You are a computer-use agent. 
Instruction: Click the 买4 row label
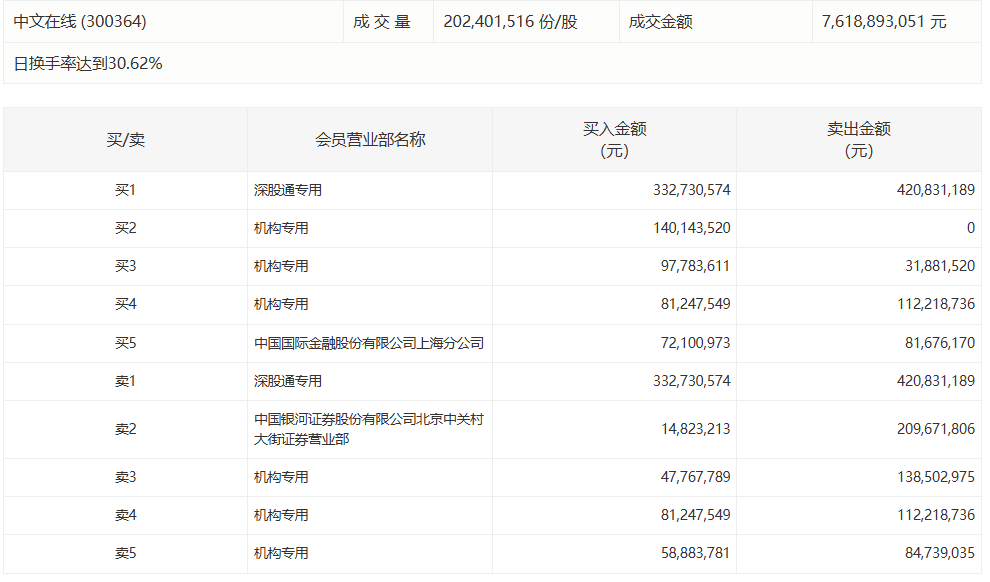[125, 304]
